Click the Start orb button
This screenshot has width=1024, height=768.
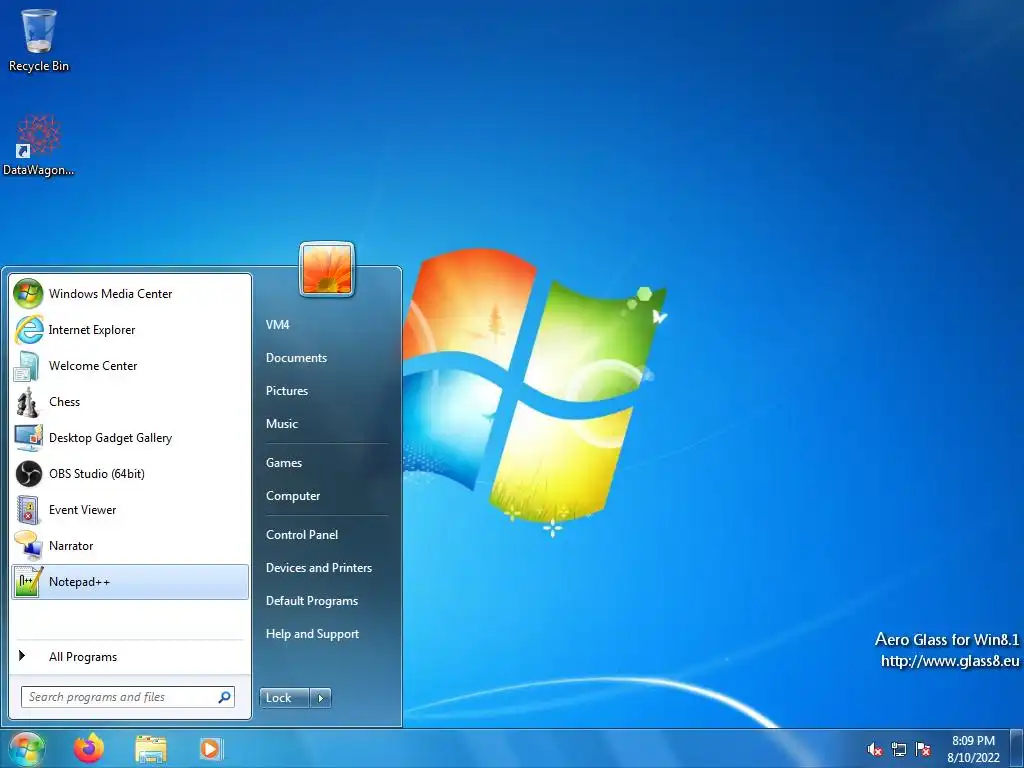click(27, 749)
